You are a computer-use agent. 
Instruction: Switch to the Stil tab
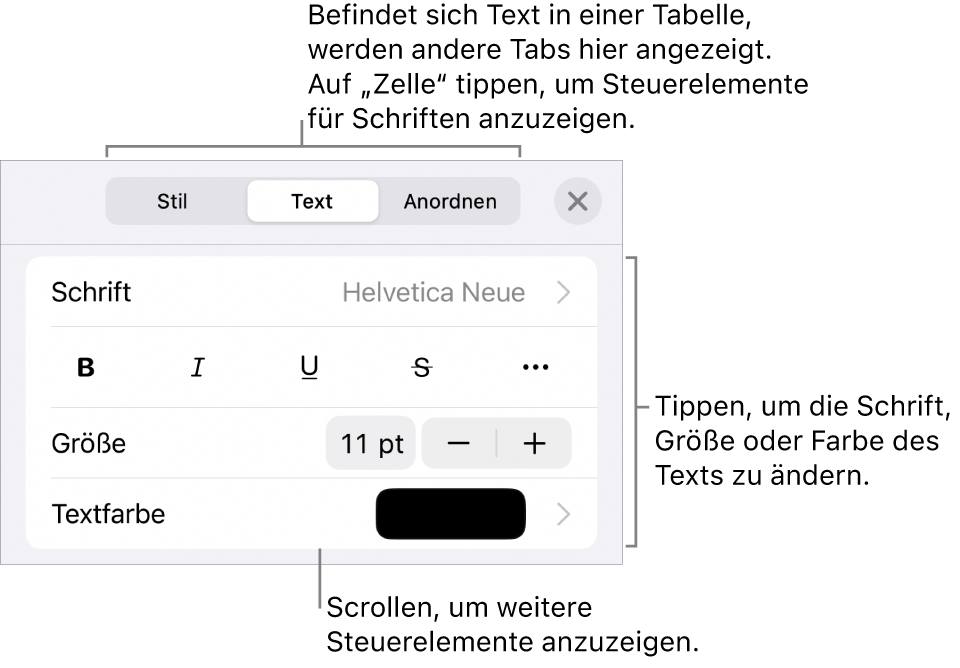172,201
